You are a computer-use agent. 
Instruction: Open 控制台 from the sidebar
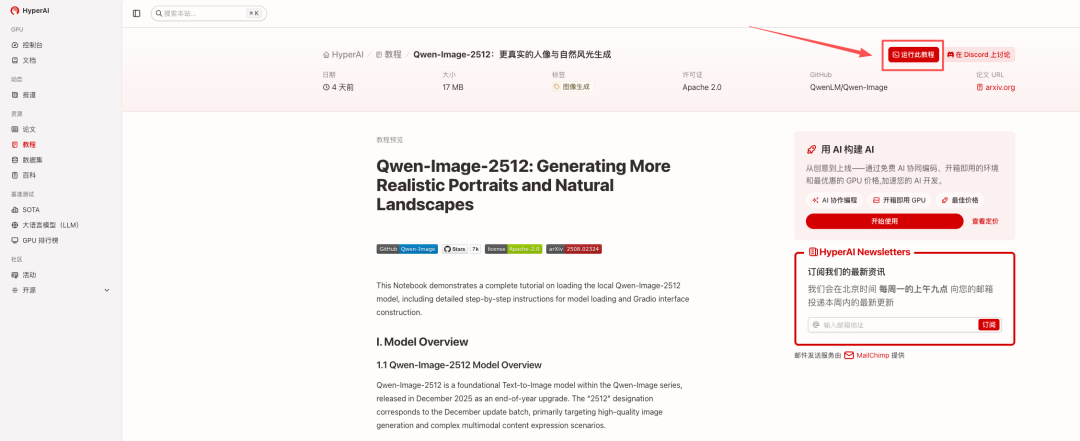click(32, 45)
